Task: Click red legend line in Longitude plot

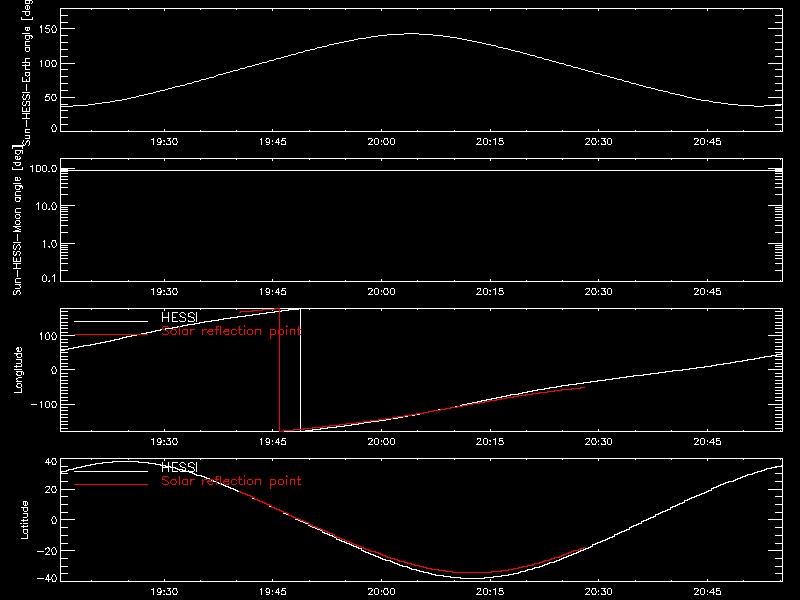Action: (x=111, y=335)
